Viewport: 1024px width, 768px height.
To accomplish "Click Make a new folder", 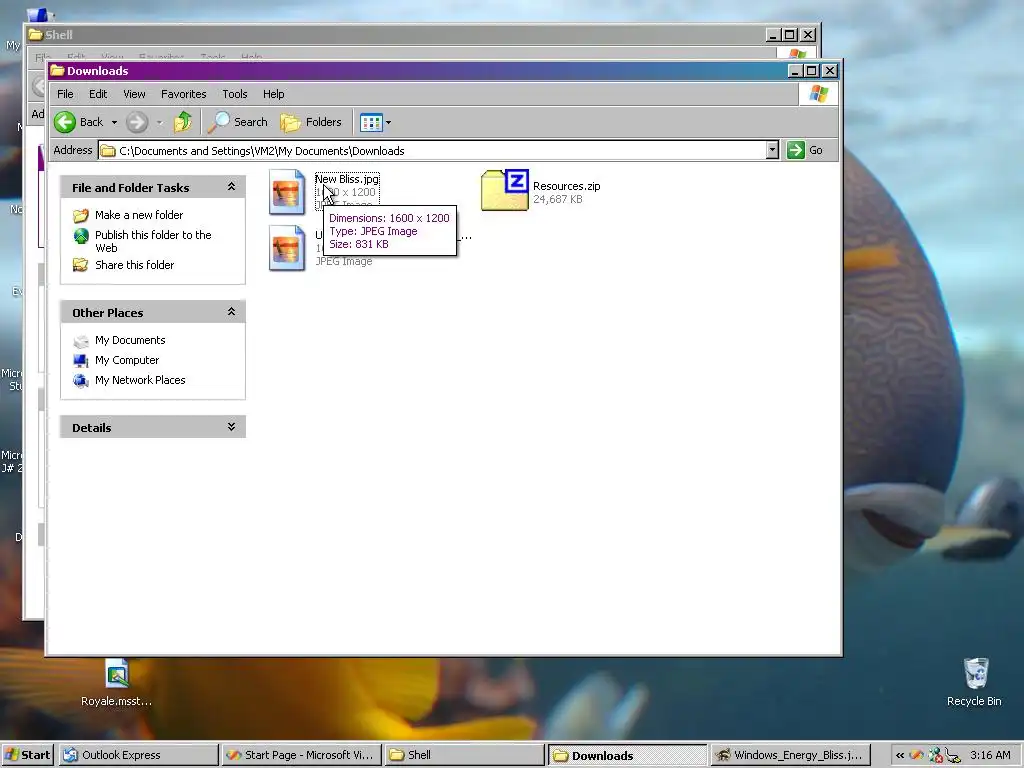I will (x=139, y=215).
